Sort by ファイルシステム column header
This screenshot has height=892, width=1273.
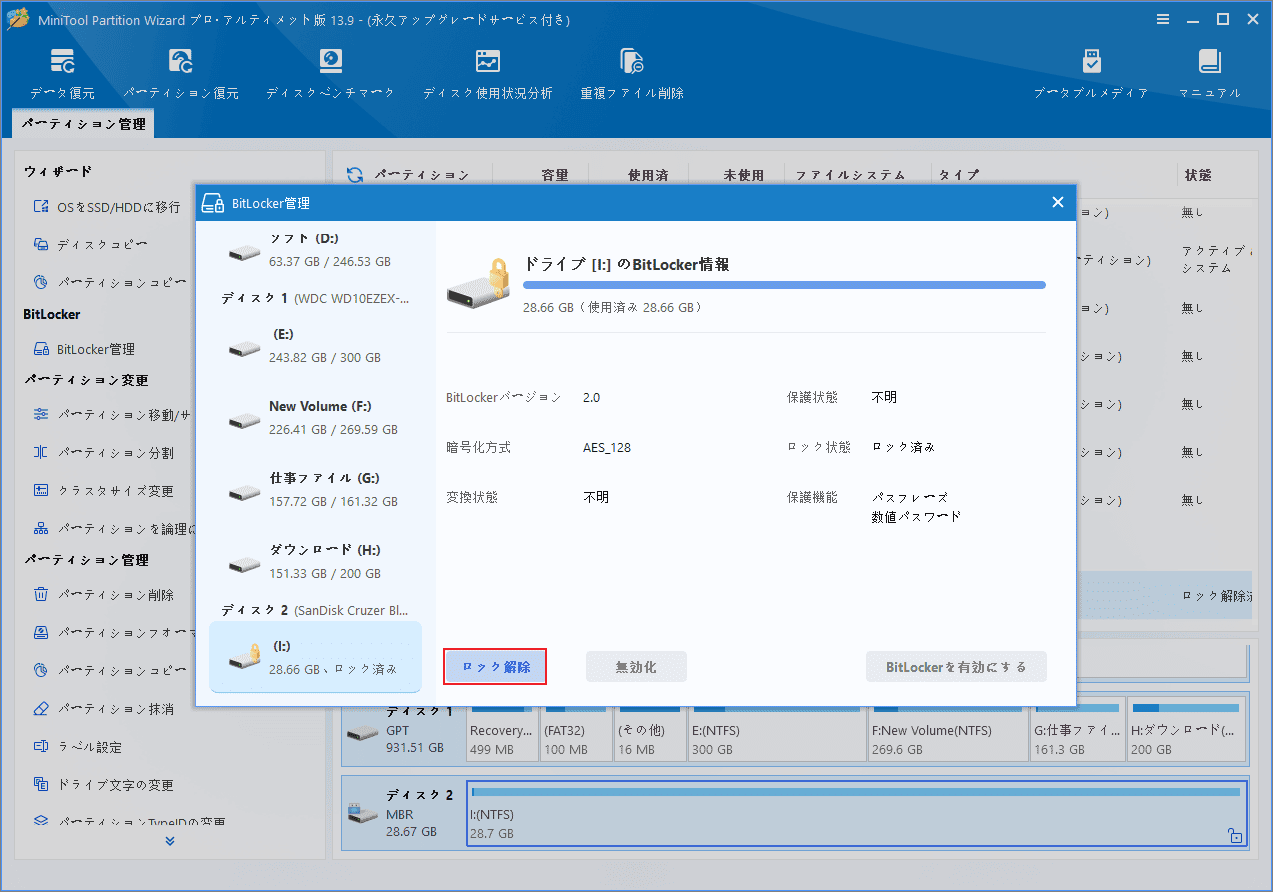click(850, 175)
